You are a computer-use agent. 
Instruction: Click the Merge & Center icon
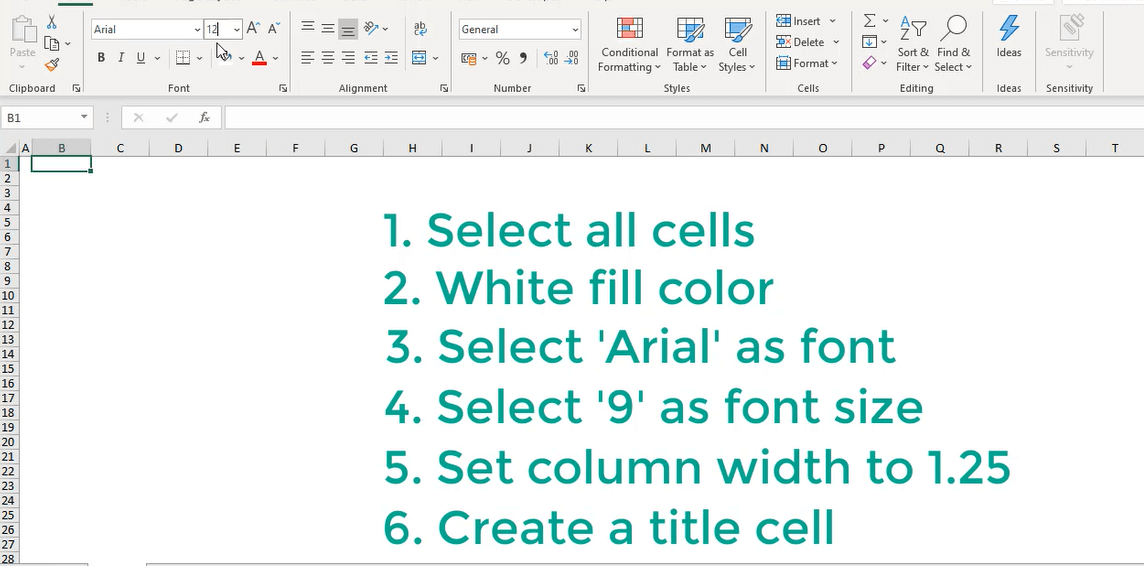(x=419, y=58)
